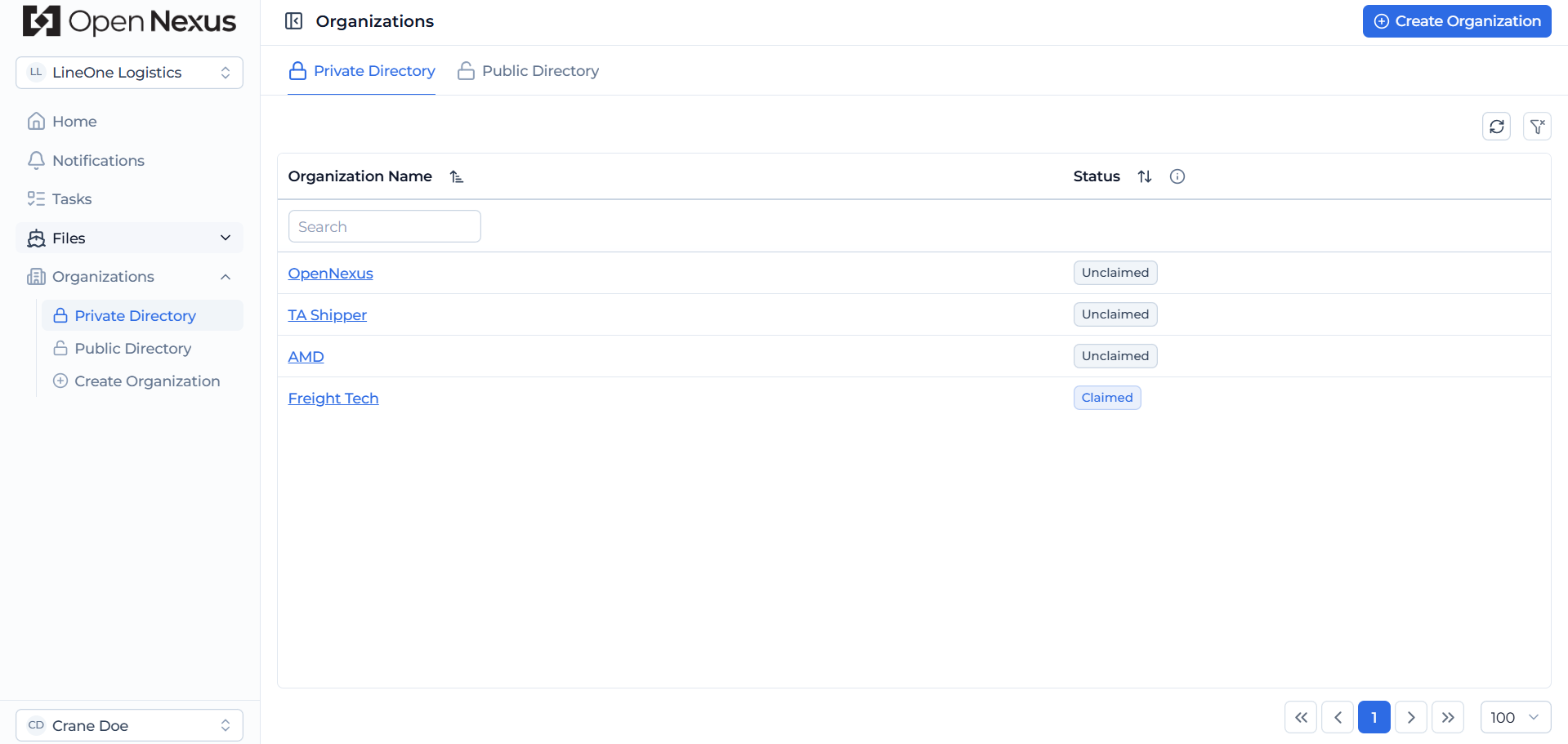The image size is (1568, 744).
Task: Go to next page
Action: [x=1411, y=717]
